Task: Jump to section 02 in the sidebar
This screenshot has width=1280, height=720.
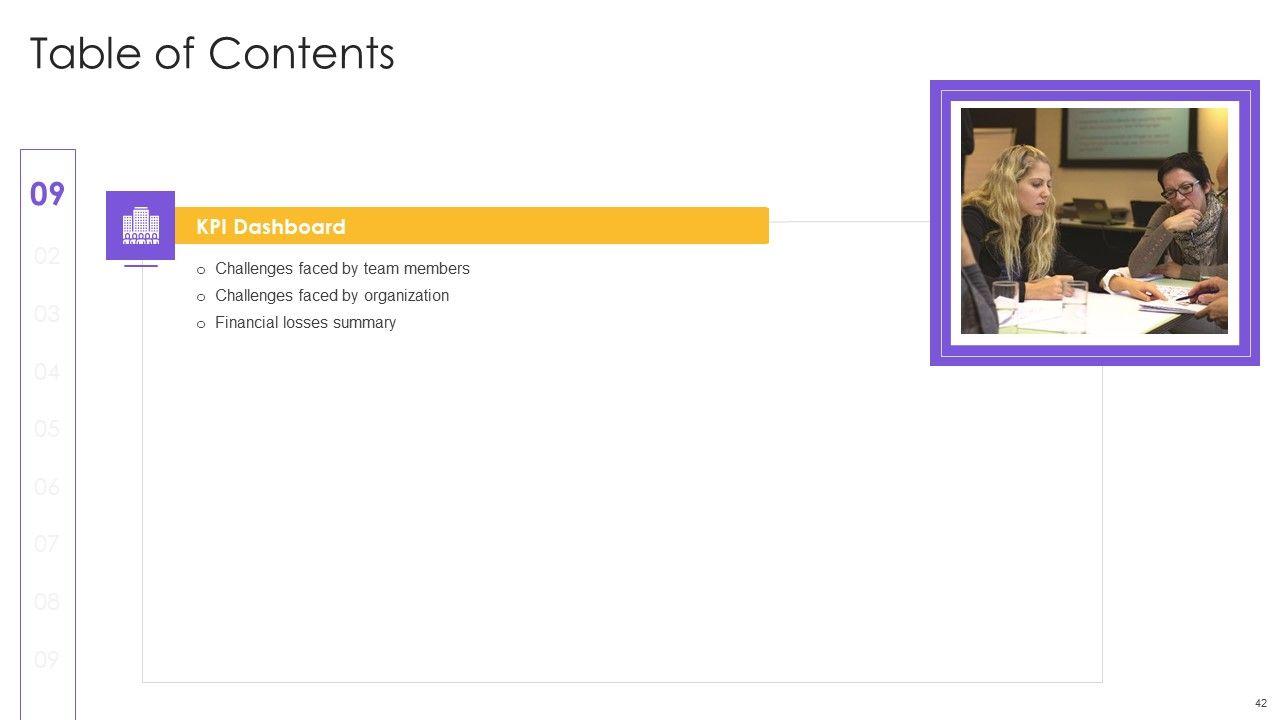Action: [x=47, y=256]
